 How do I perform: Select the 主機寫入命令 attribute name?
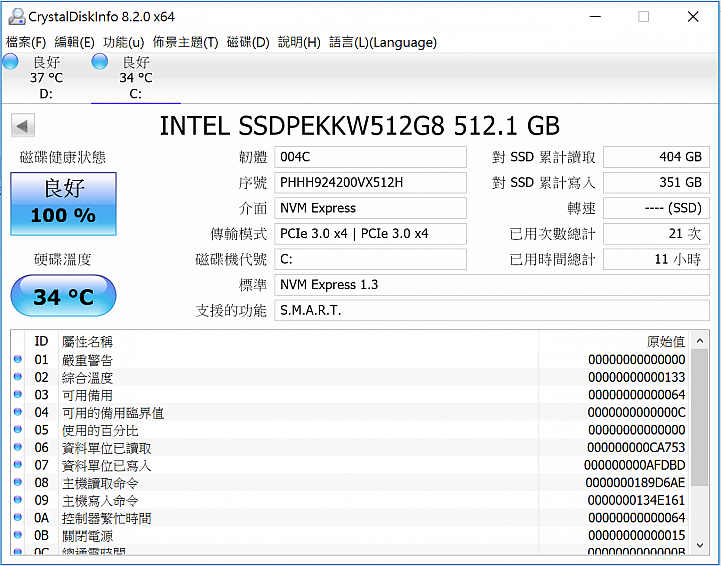coord(100,500)
